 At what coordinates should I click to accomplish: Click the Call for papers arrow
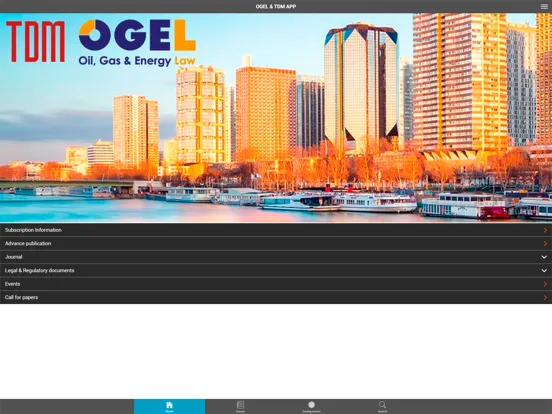click(545, 297)
